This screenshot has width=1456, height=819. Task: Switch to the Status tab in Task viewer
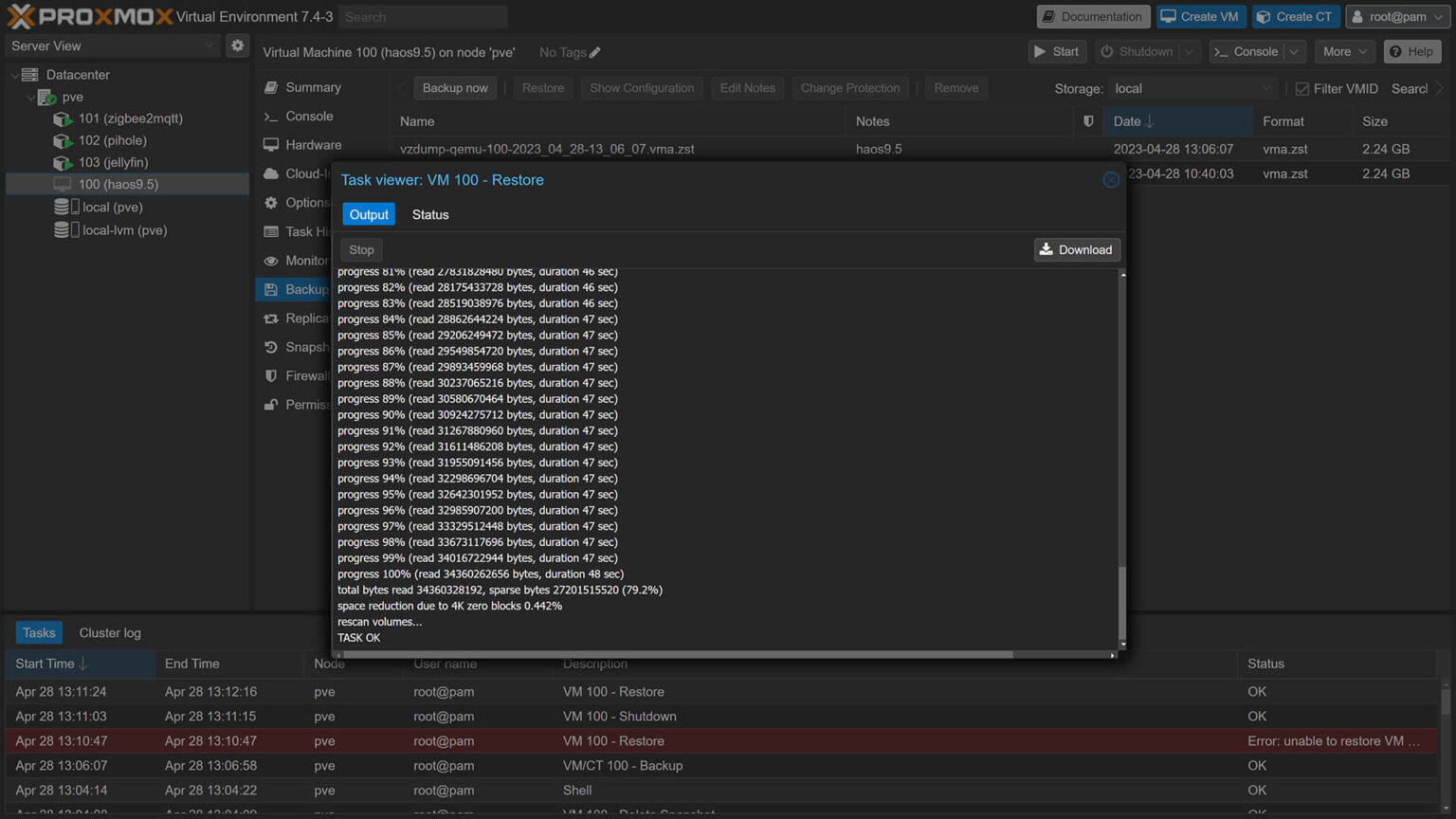[429, 214]
